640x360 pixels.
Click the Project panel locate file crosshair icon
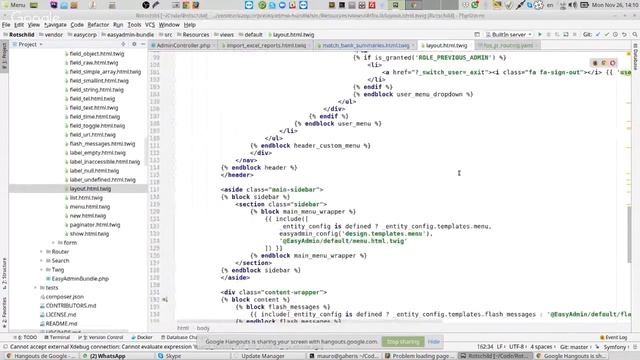click(123, 44)
